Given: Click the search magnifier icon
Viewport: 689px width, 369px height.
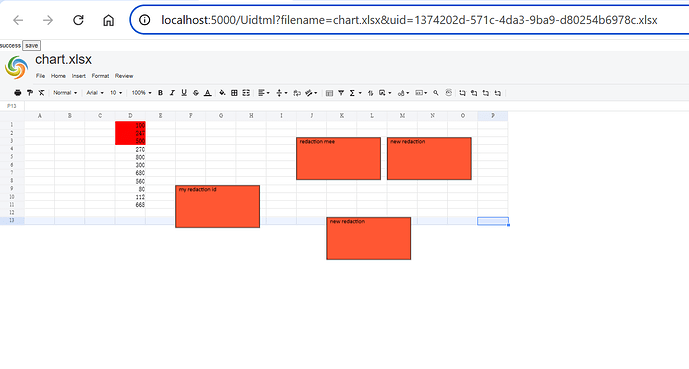Looking at the screenshot, I should pos(436,93).
